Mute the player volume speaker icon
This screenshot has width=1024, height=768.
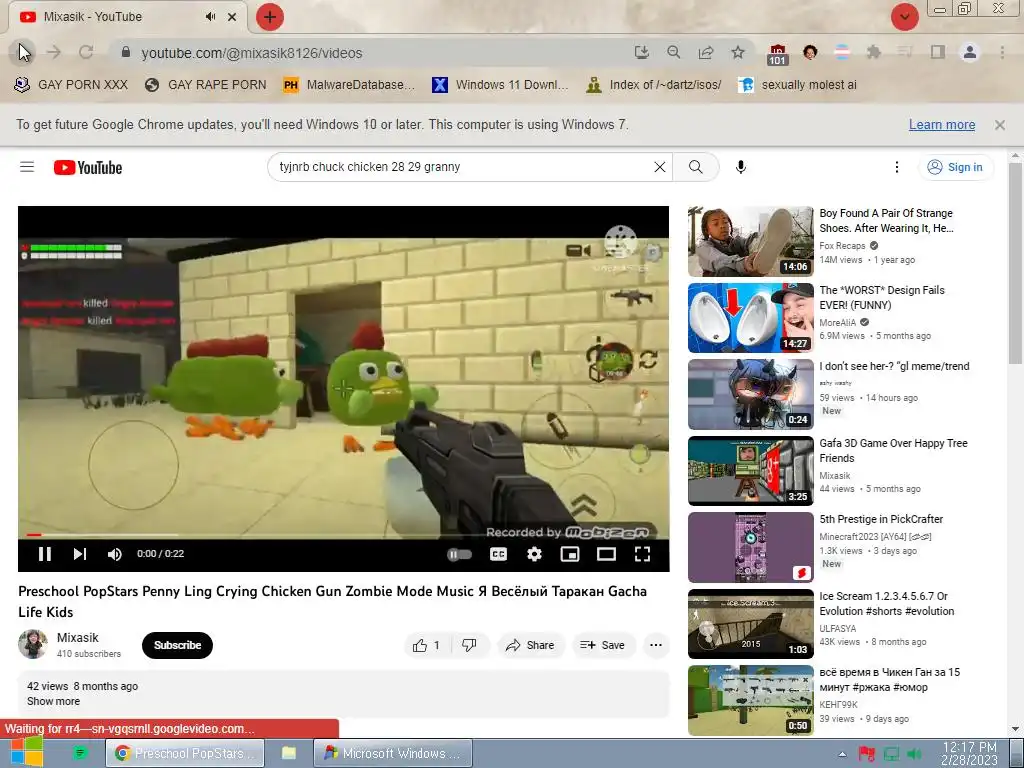(114, 554)
